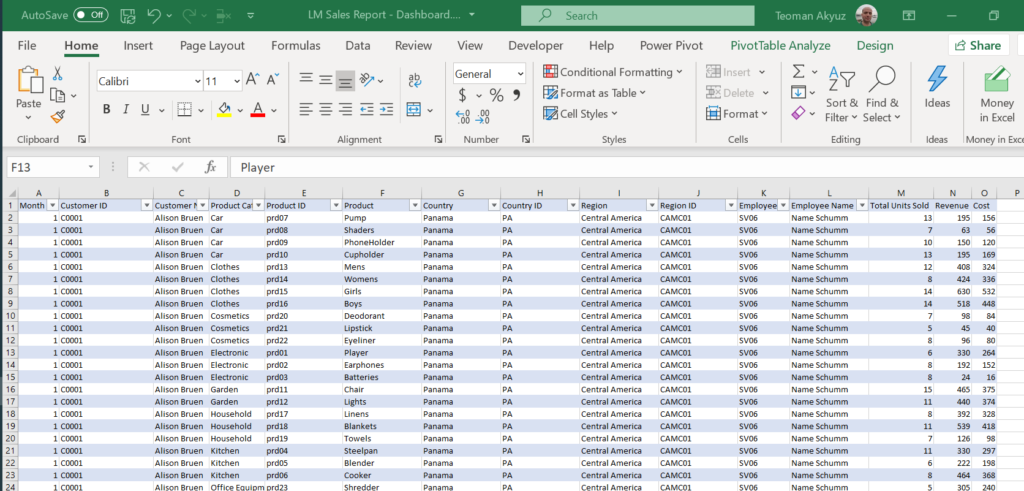This screenshot has width=1024, height=491.
Task: Open the Product column filter dropdown
Action: (x=413, y=205)
